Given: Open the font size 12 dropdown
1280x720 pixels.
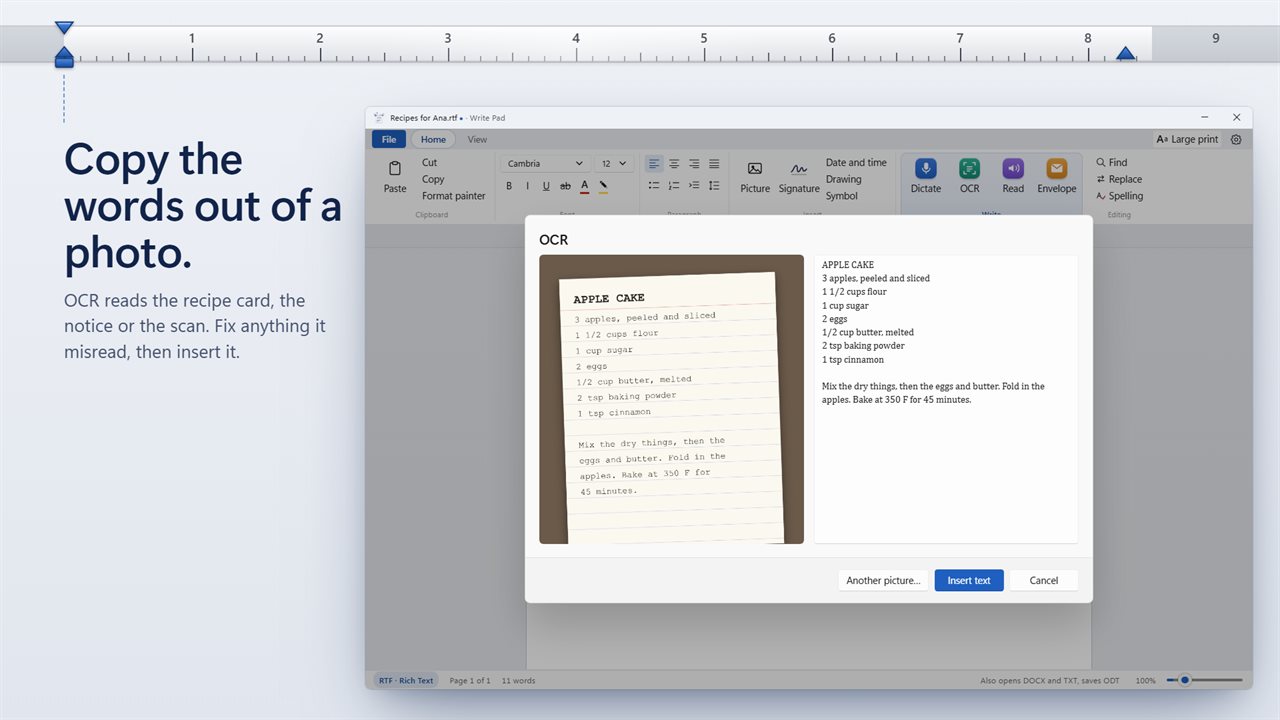Looking at the screenshot, I should click(614, 163).
